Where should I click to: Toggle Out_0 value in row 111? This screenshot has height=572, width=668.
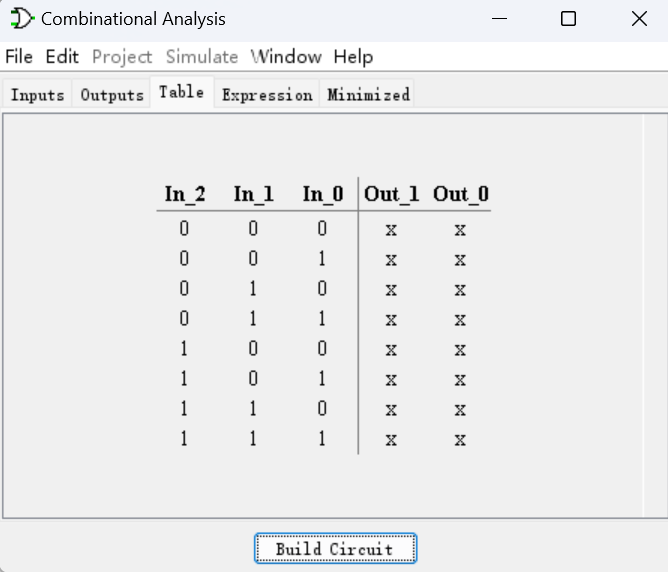tap(460, 440)
